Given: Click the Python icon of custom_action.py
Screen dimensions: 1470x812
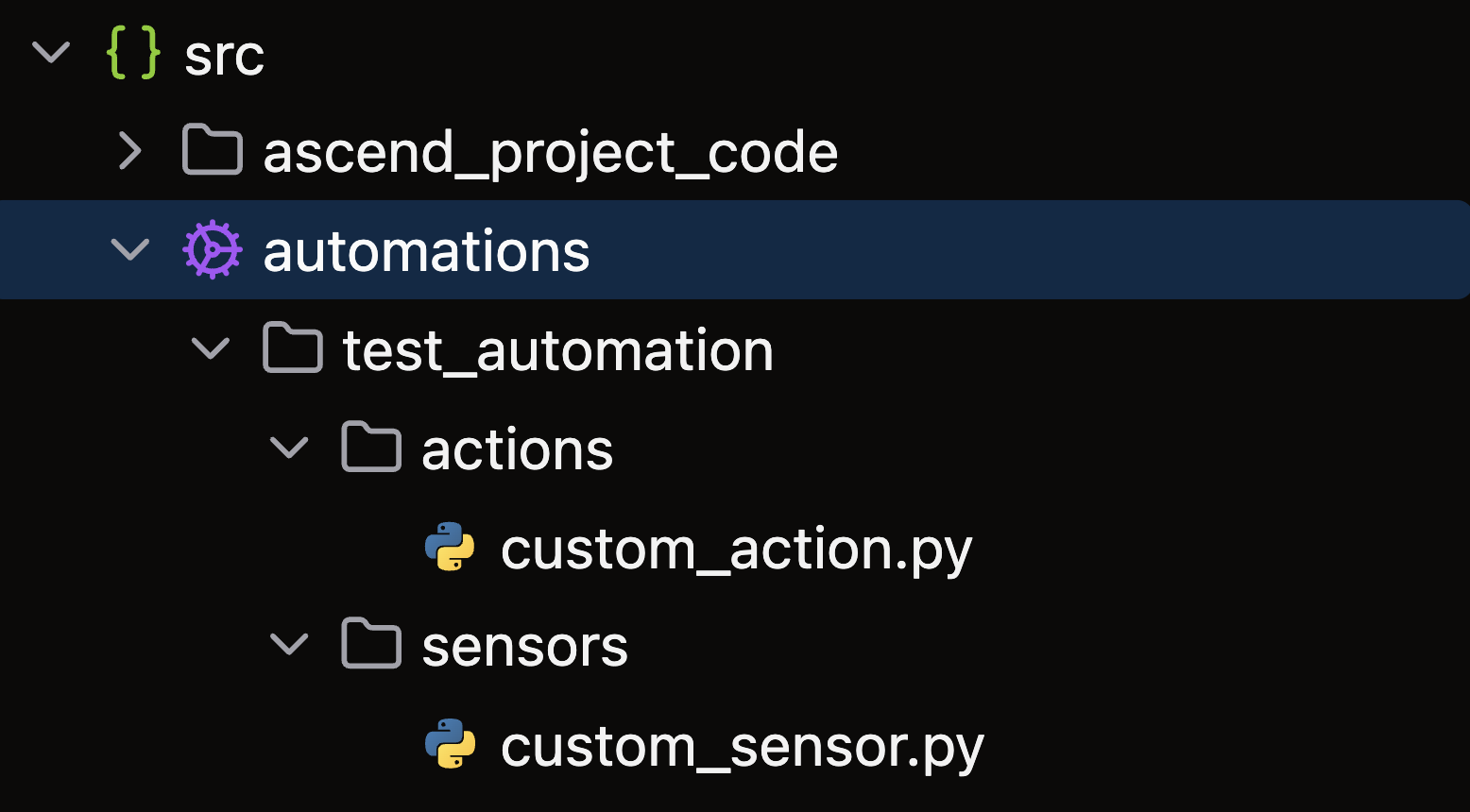Looking at the screenshot, I should 450,547.
